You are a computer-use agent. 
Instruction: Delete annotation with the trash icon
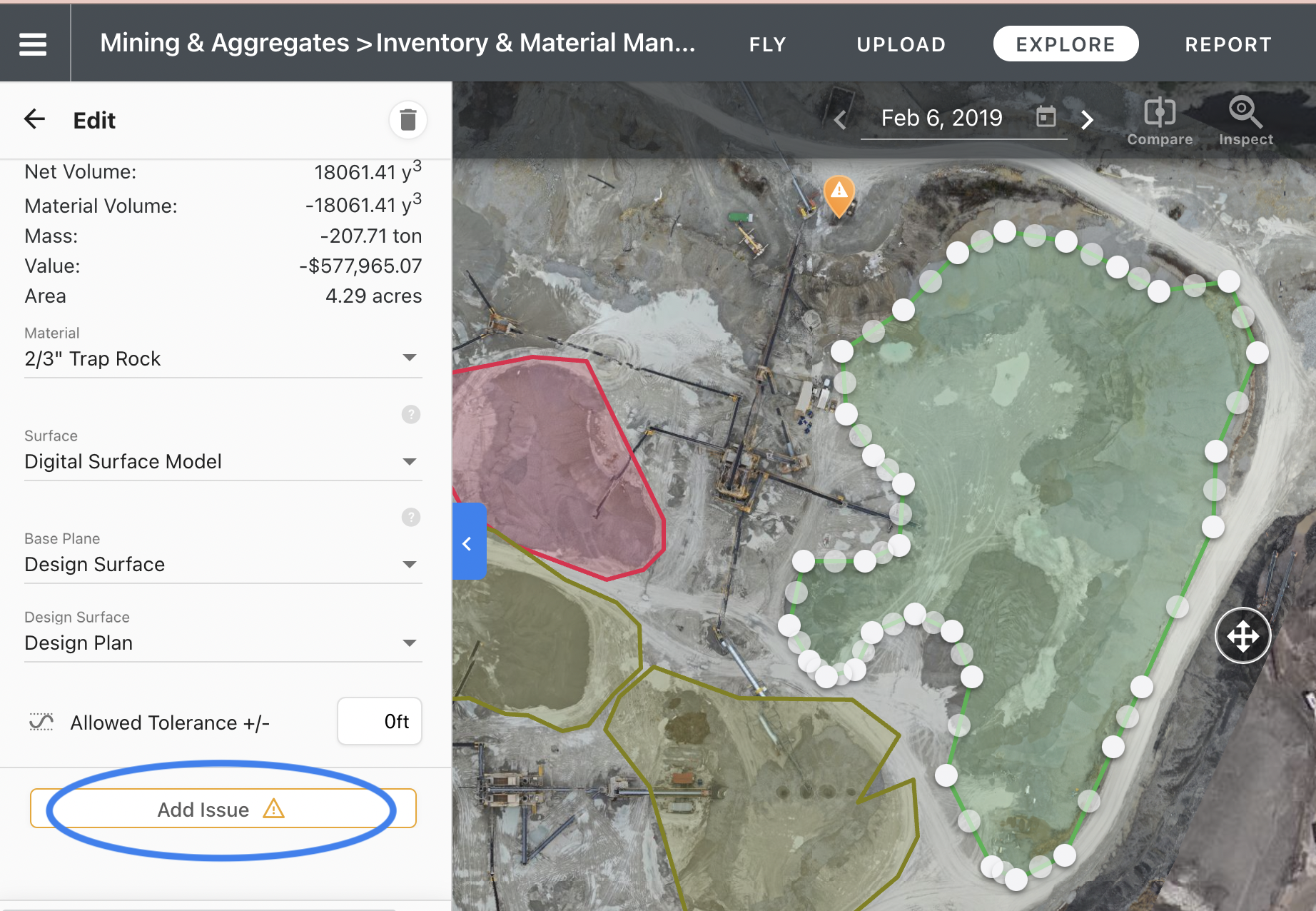[x=408, y=120]
